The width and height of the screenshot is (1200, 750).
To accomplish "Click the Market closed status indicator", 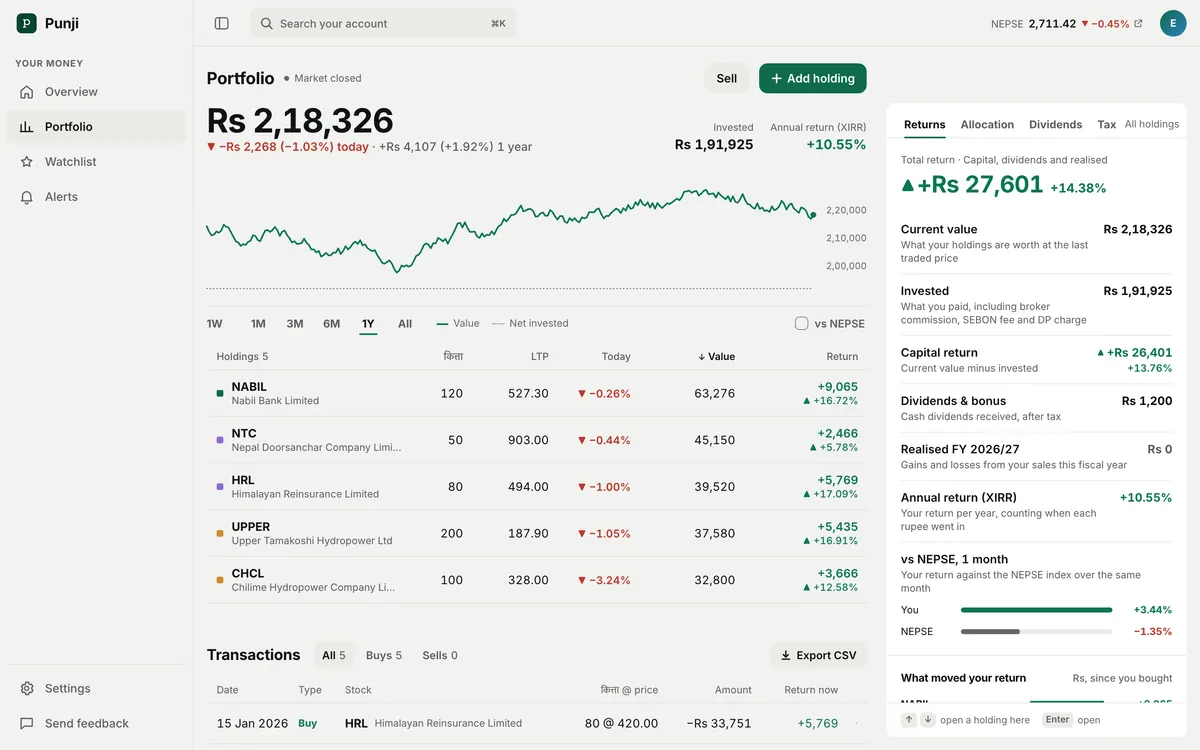I will point(322,78).
